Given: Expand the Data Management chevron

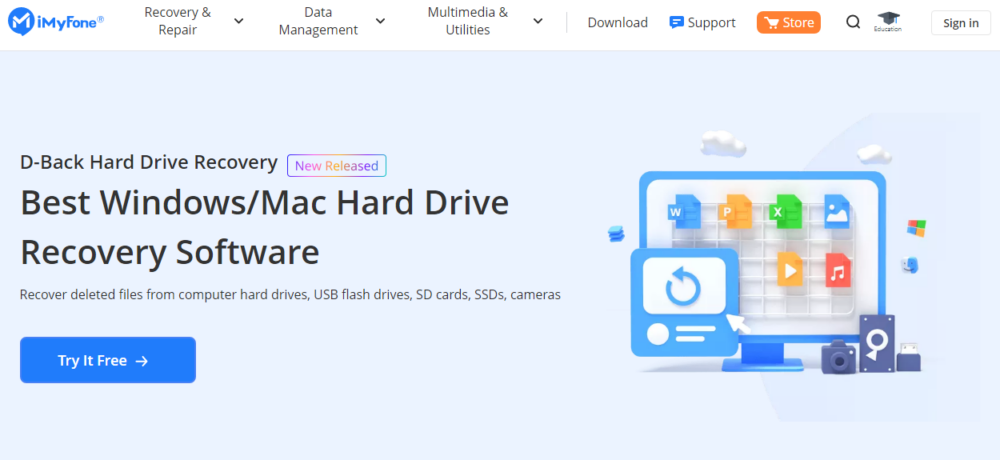Looking at the screenshot, I should (x=380, y=21).
